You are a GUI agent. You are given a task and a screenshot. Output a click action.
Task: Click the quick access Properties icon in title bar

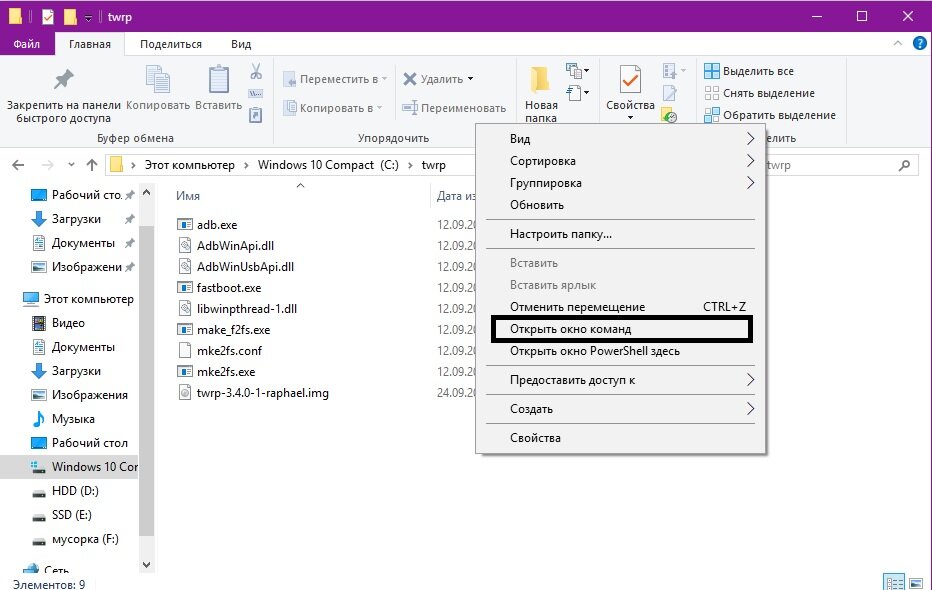pyautogui.click(x=48, y=17)
